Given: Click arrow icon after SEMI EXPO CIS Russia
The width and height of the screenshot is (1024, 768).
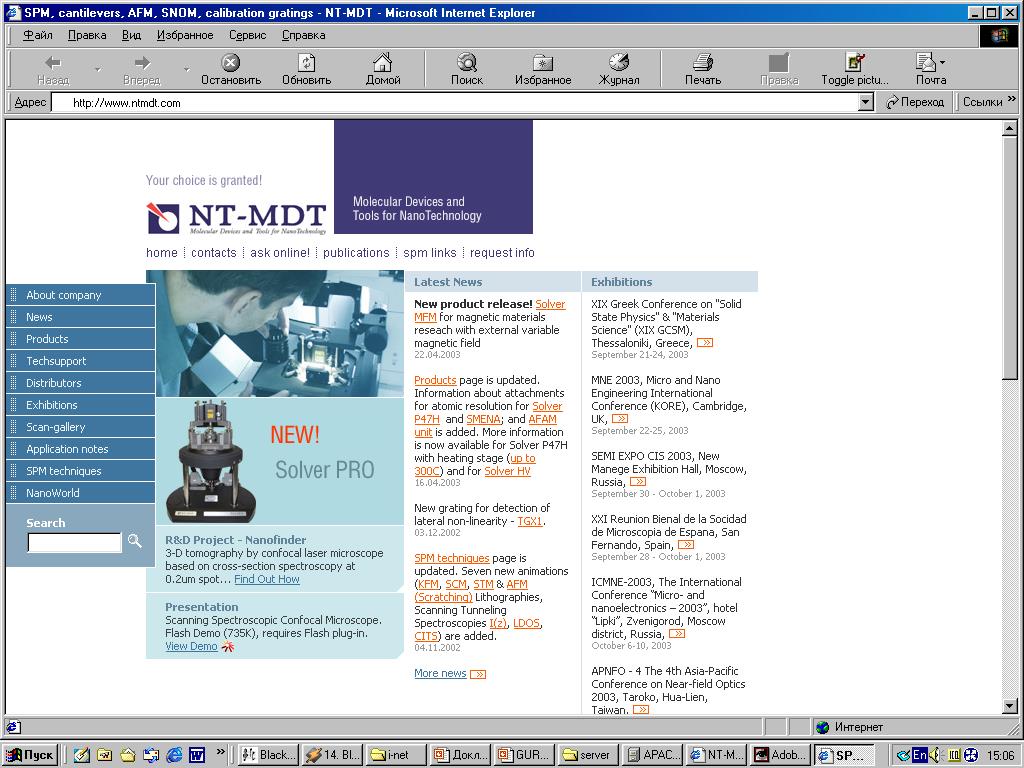Looking at the screenshot, I should (637, 482).
